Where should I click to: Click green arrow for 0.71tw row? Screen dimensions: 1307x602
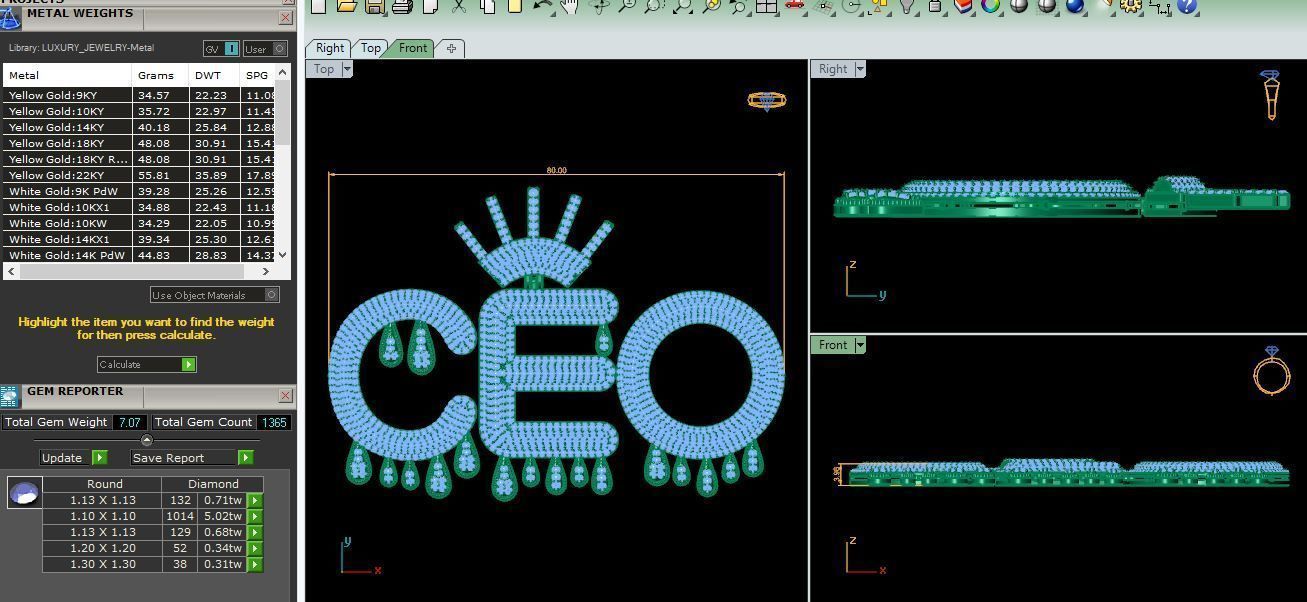pos(255,500)
